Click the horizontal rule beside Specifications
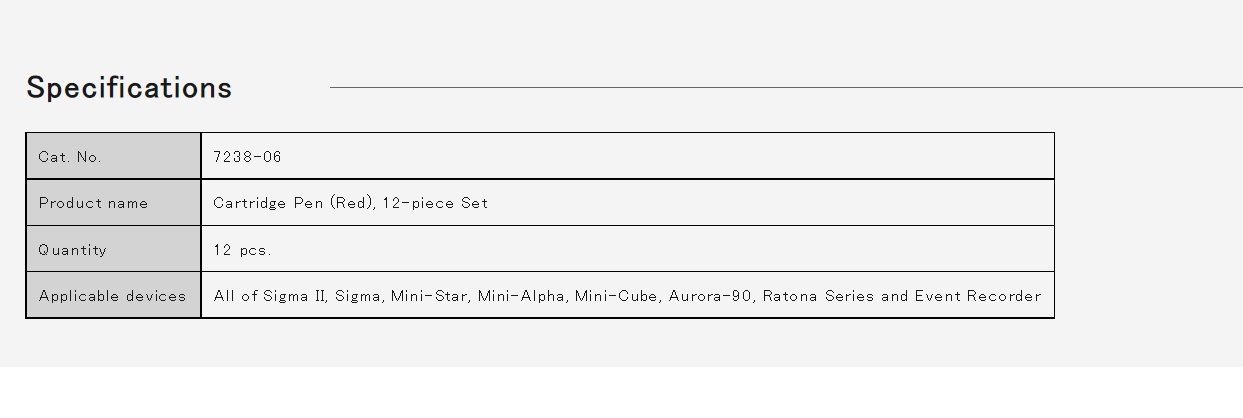The image size is (1243, 418). coord(786,88)
